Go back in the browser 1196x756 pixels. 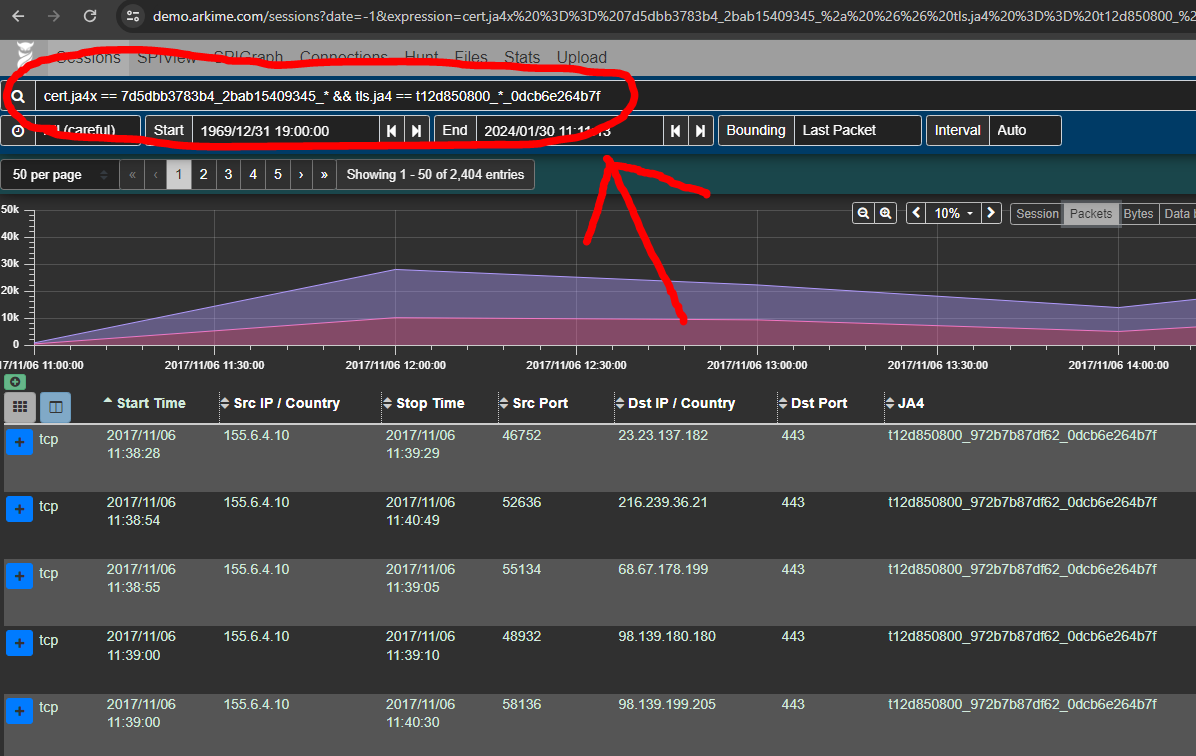[x=19, y=16]
